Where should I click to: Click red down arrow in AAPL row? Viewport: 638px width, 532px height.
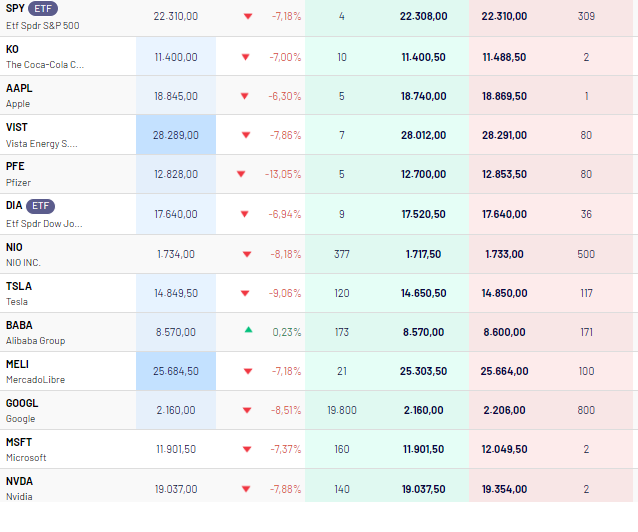click(245, 96)
